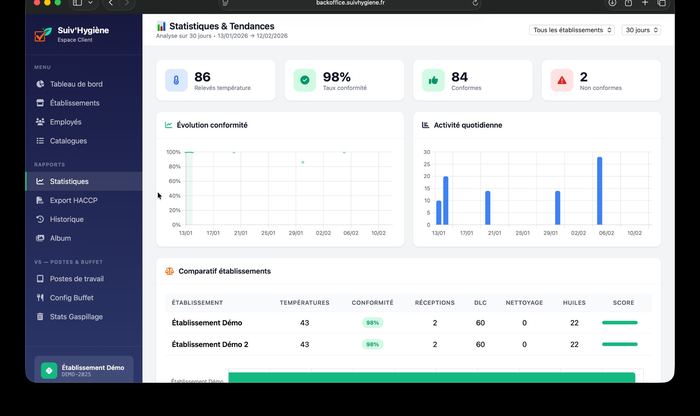Image resolution: width=700 pixels, height=416 pixels.
Task: Click the 2 Non conformes value
Action: pyautogui.click(x=583, y=77)
